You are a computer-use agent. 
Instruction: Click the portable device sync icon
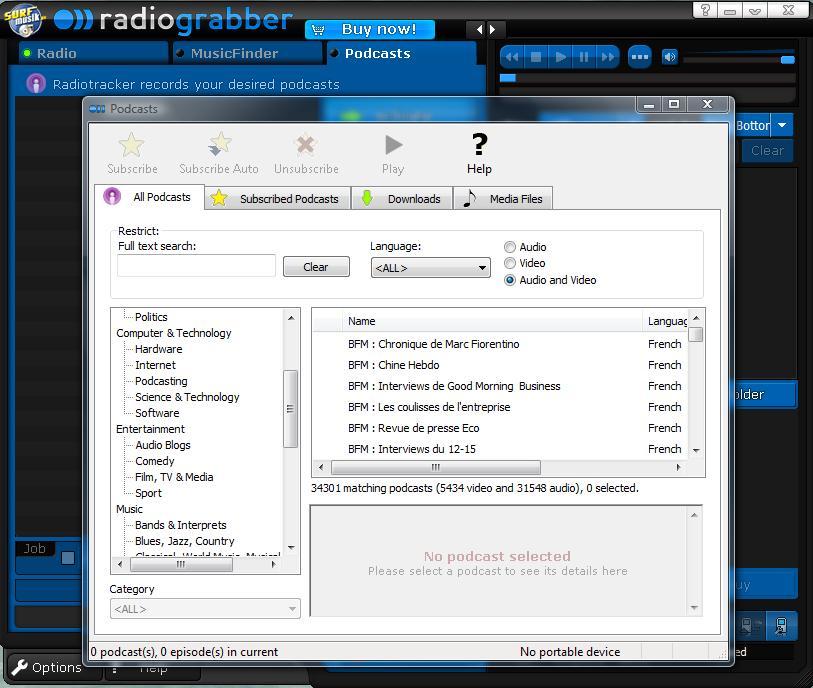pos(781,626)
